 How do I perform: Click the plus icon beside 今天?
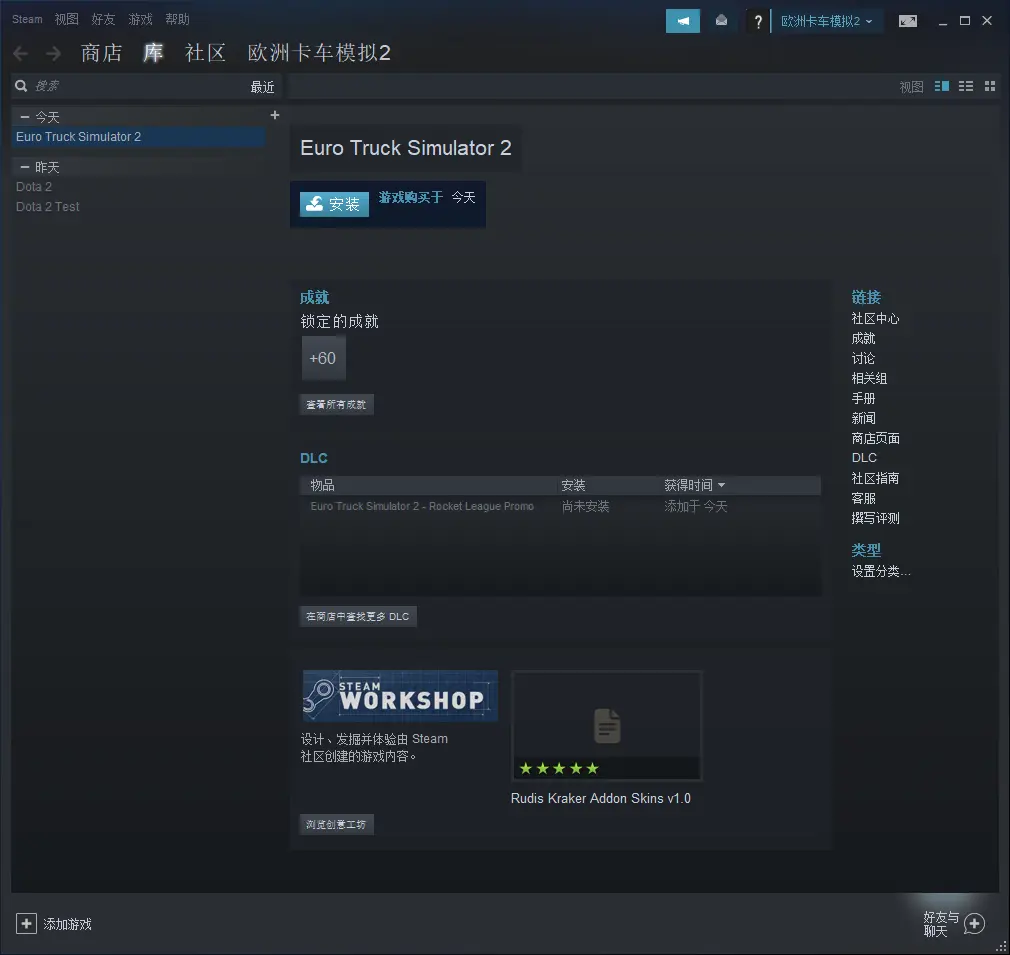(275, 115)
